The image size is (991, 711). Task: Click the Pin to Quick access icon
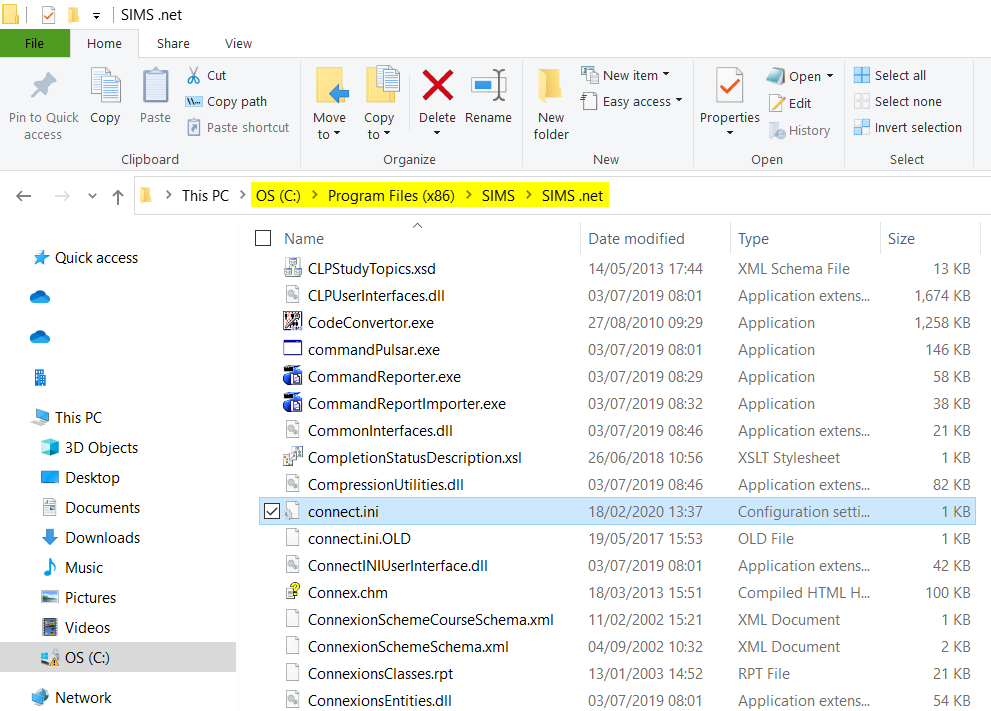[43, 86]
